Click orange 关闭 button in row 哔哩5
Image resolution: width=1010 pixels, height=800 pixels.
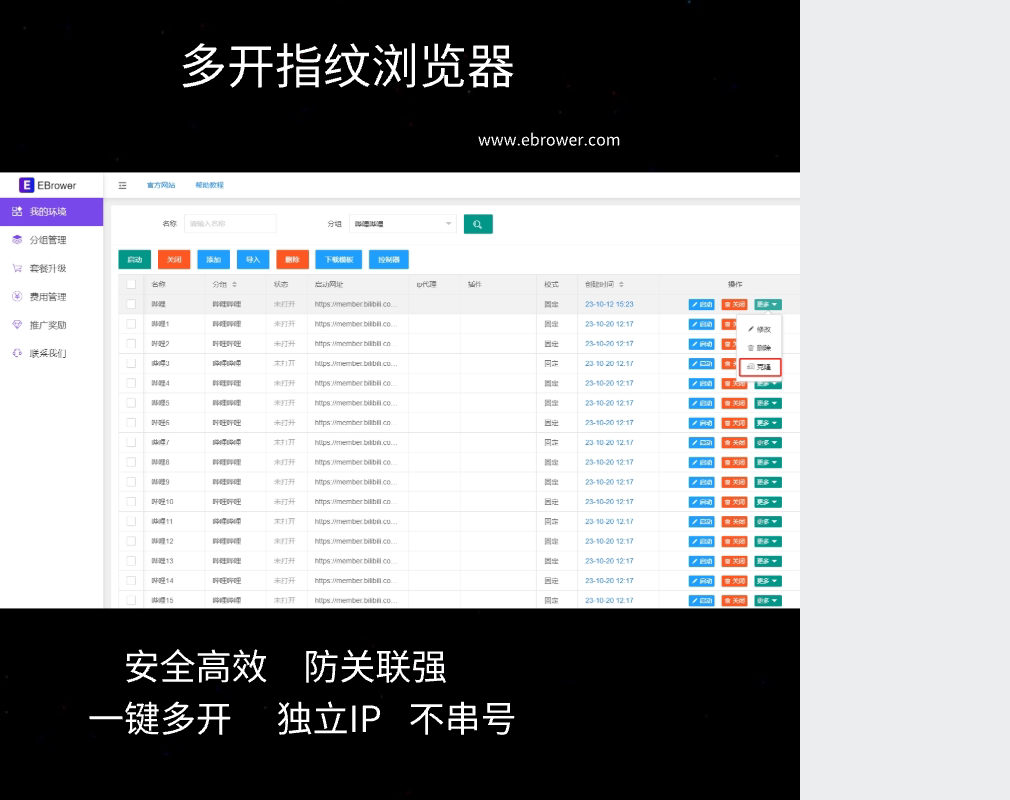tap(734, 403)
